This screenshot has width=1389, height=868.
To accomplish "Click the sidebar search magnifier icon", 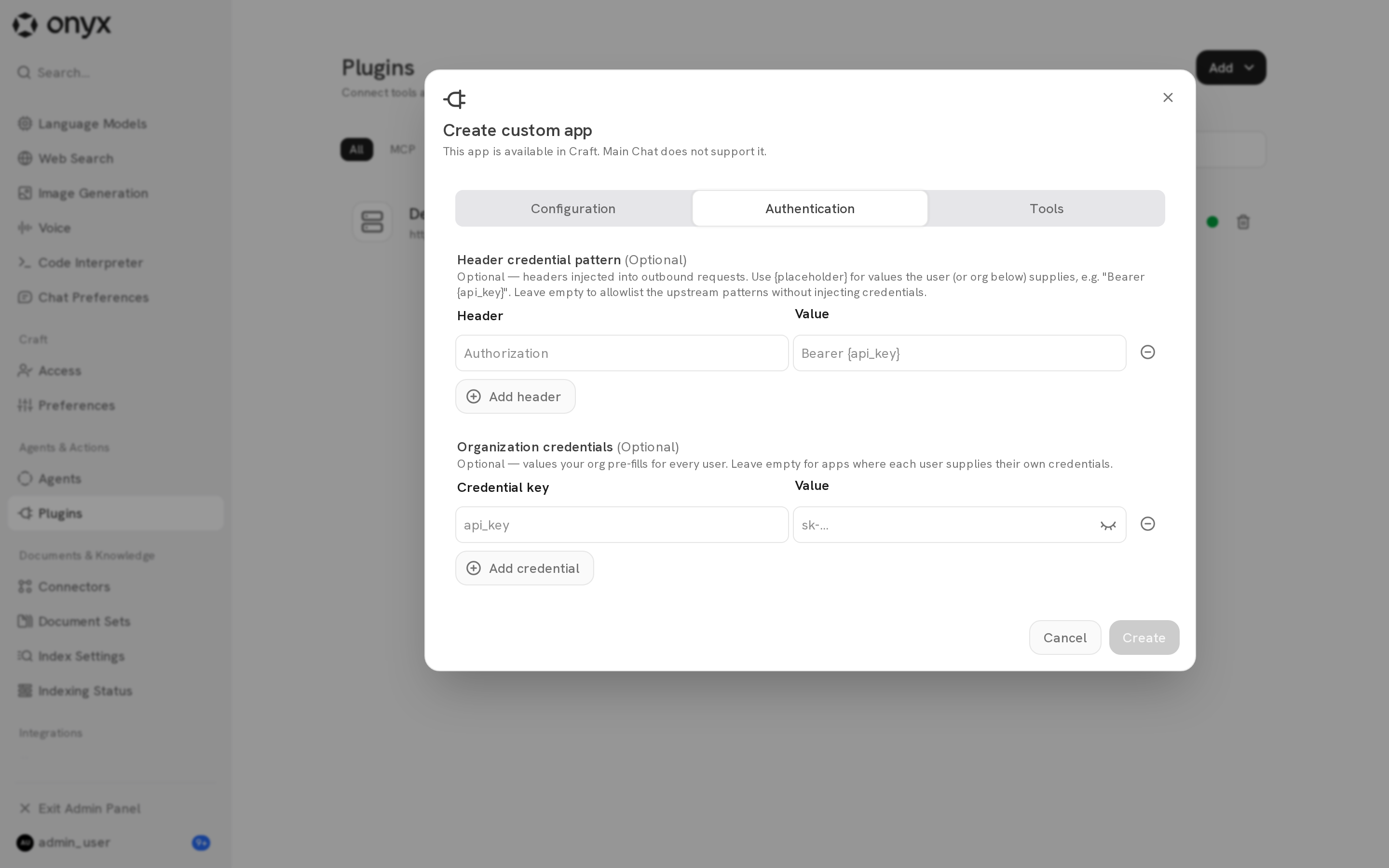I will click(x=24, y=72).
